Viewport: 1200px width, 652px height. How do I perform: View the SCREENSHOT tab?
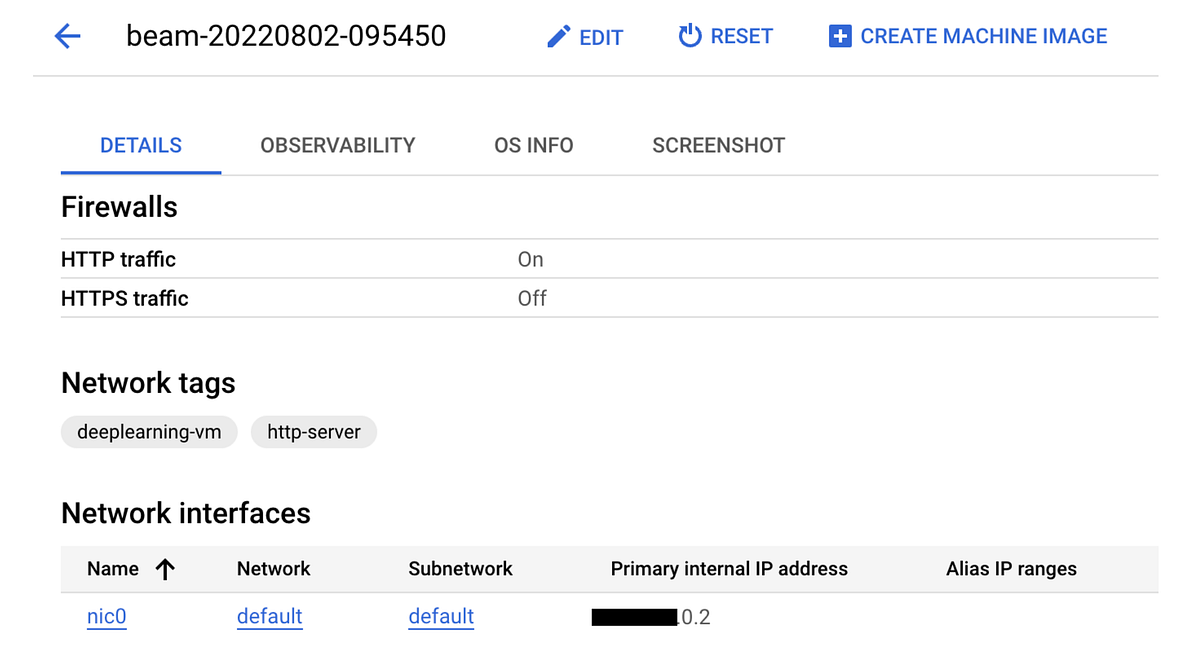[x=718, y=145]
